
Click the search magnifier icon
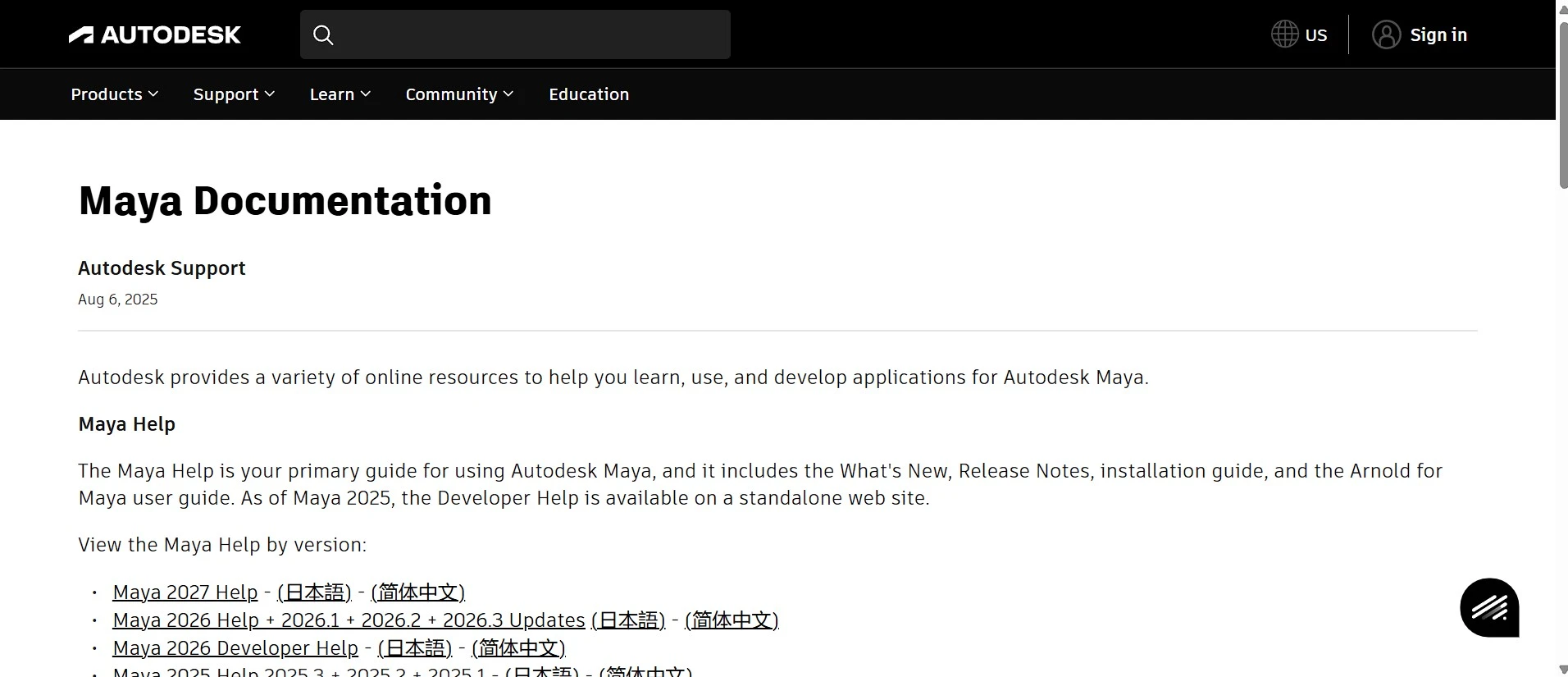pos(323,34)
